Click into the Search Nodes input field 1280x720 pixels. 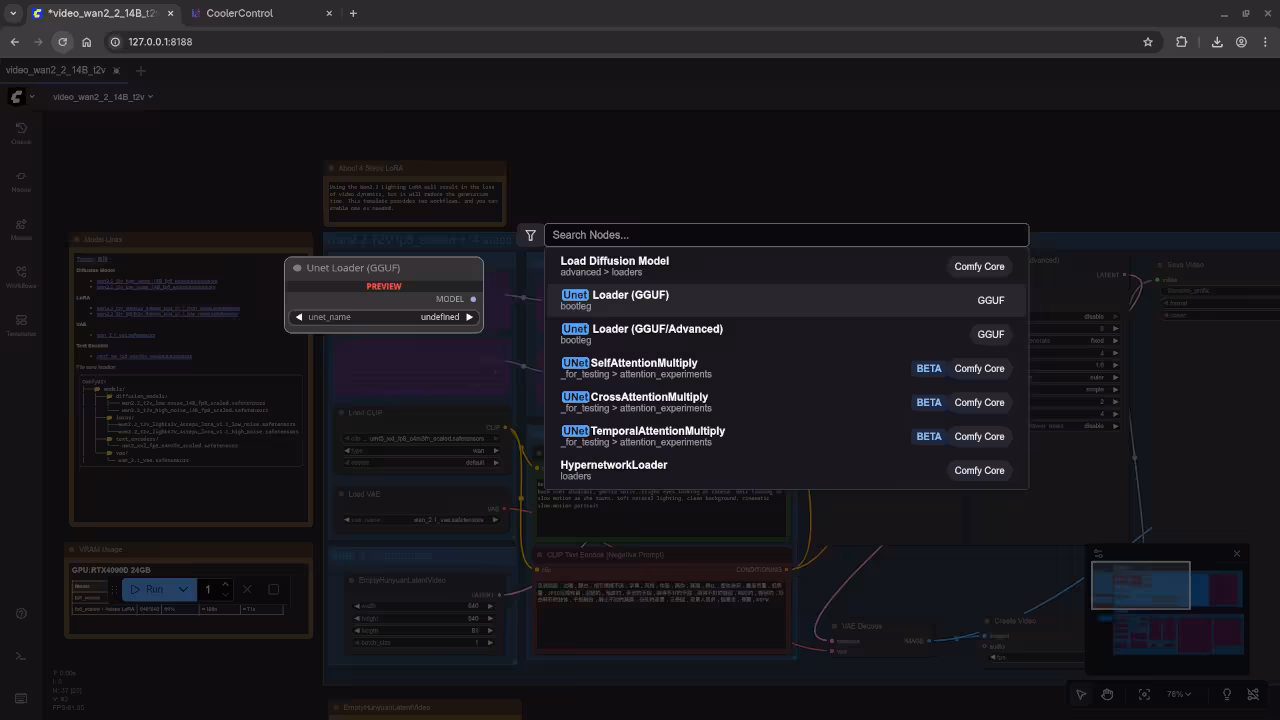tap(785, 235)
